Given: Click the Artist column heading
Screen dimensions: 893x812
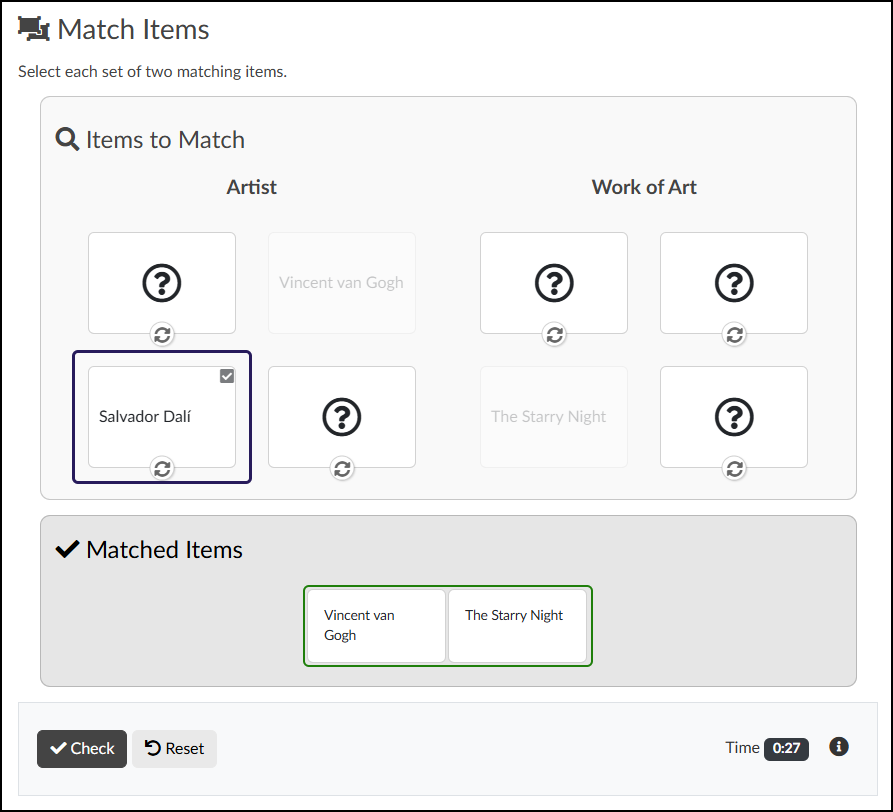Looking at the screenshot, I should (251, 187).
